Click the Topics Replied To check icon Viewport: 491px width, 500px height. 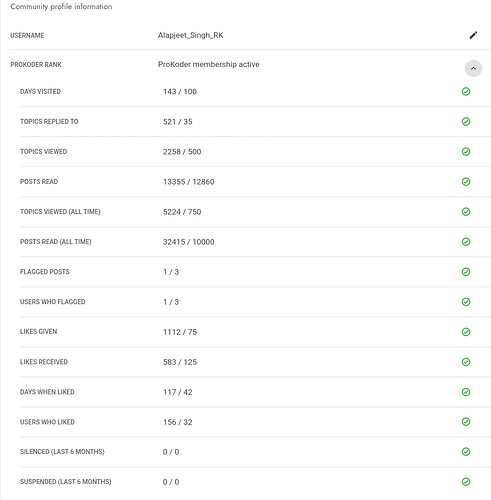(x=466, y=121)
